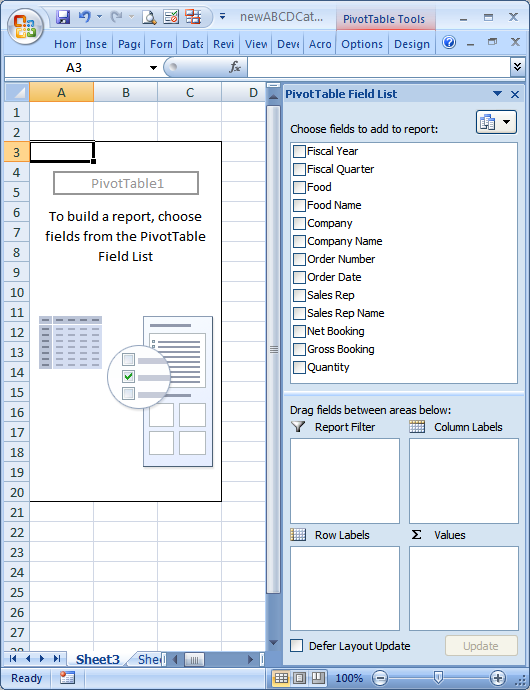The width and height of the screenshot is (530, 690).
Task: Toggle Defer Layout Update checkbox
Action: [297, 646]
